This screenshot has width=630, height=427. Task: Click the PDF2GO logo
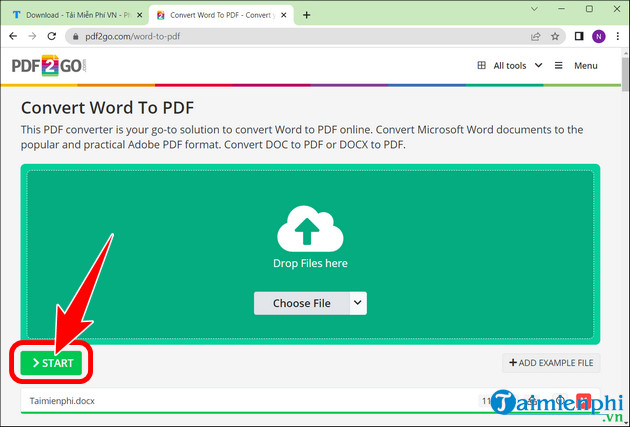[49, 65]
